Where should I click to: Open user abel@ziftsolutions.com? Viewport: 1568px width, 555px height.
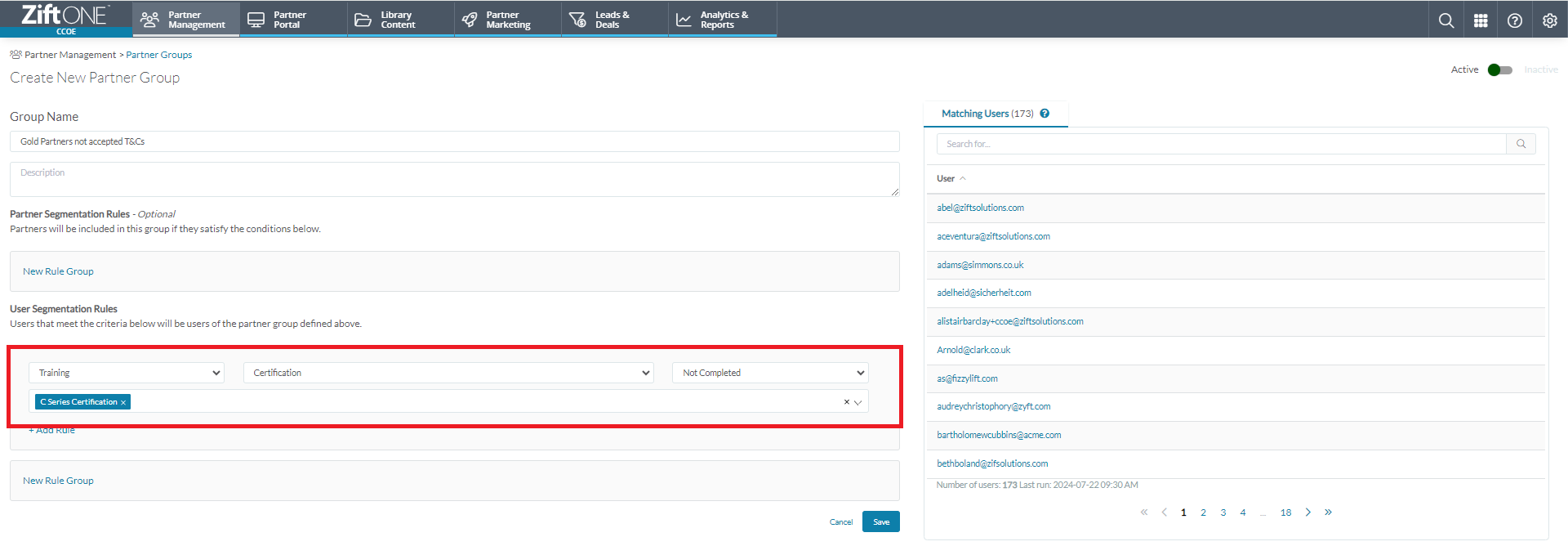[x=980, y=208]
